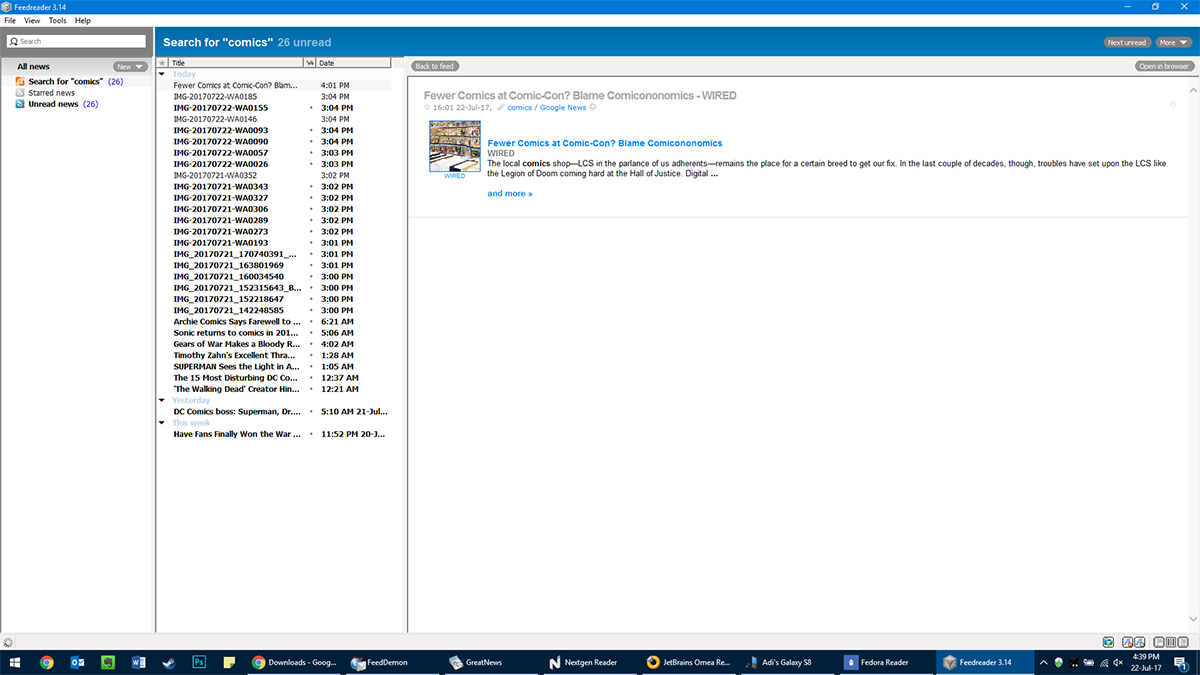The height and width of the screenshot is (675, 1200).
Task: Click the Unread news RSS icon
Action: pyautogui.click(x=20, y=104)
